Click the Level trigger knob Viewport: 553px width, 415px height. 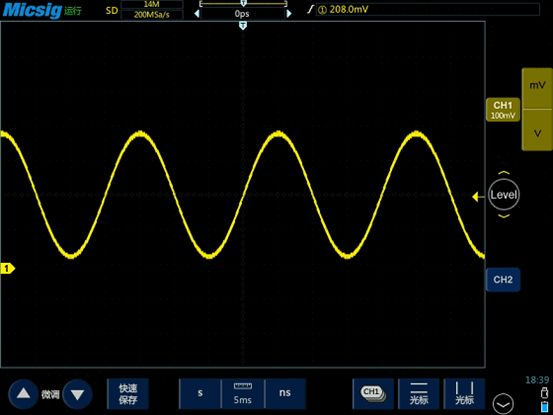(504, 195)
